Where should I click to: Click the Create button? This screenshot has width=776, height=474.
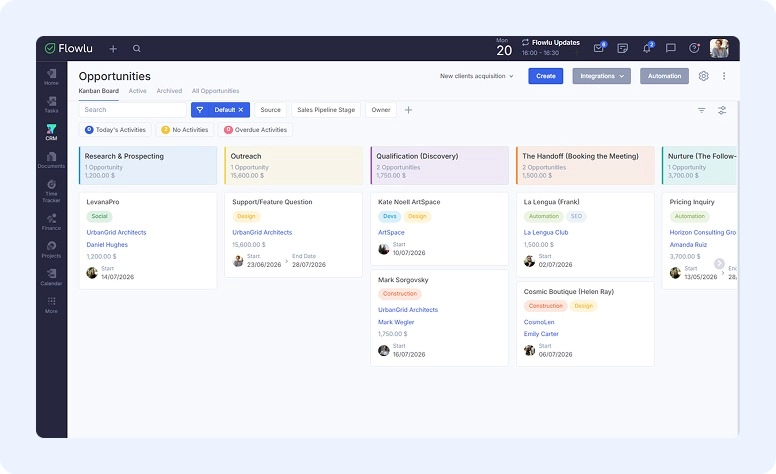[545, 76]
